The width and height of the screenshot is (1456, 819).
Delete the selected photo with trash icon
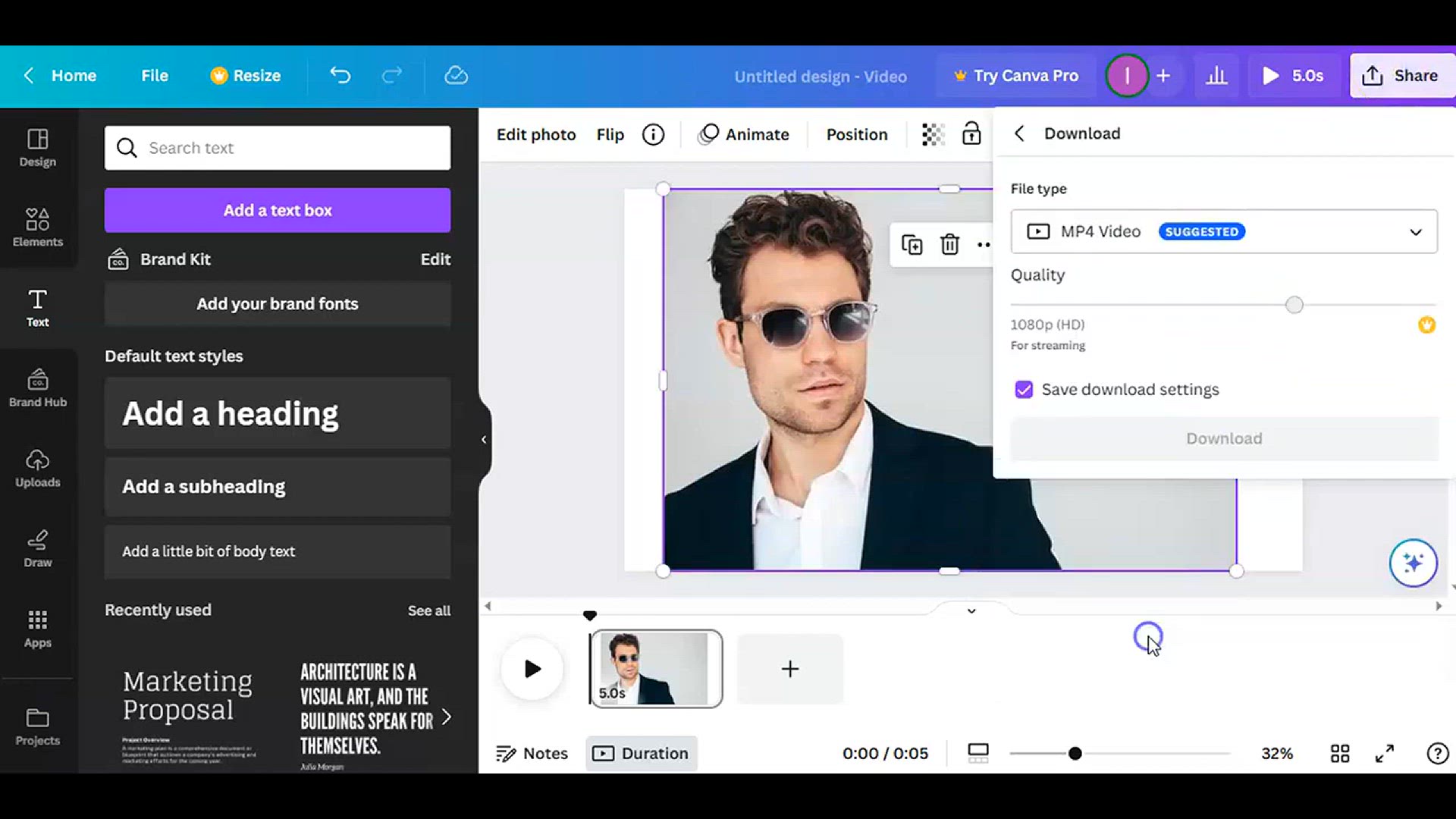(x=949, y=244)
